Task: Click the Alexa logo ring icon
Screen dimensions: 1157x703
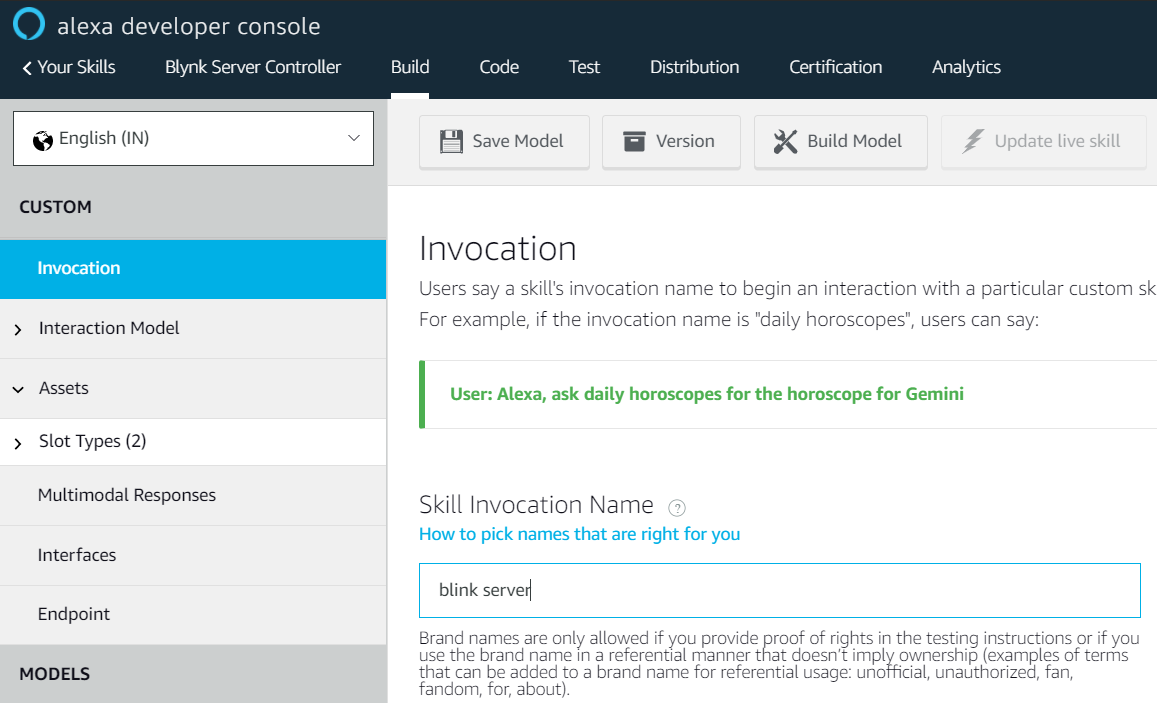Action: 29,24
